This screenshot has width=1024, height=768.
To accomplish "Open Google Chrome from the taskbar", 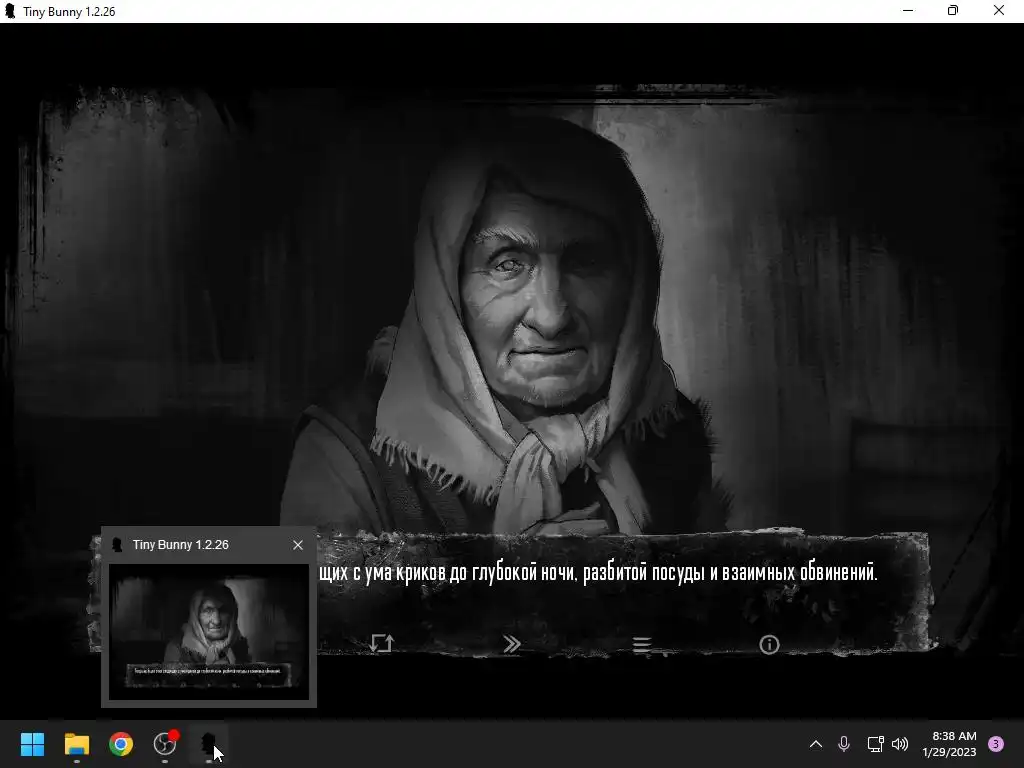I will click(x=121, y=744).
